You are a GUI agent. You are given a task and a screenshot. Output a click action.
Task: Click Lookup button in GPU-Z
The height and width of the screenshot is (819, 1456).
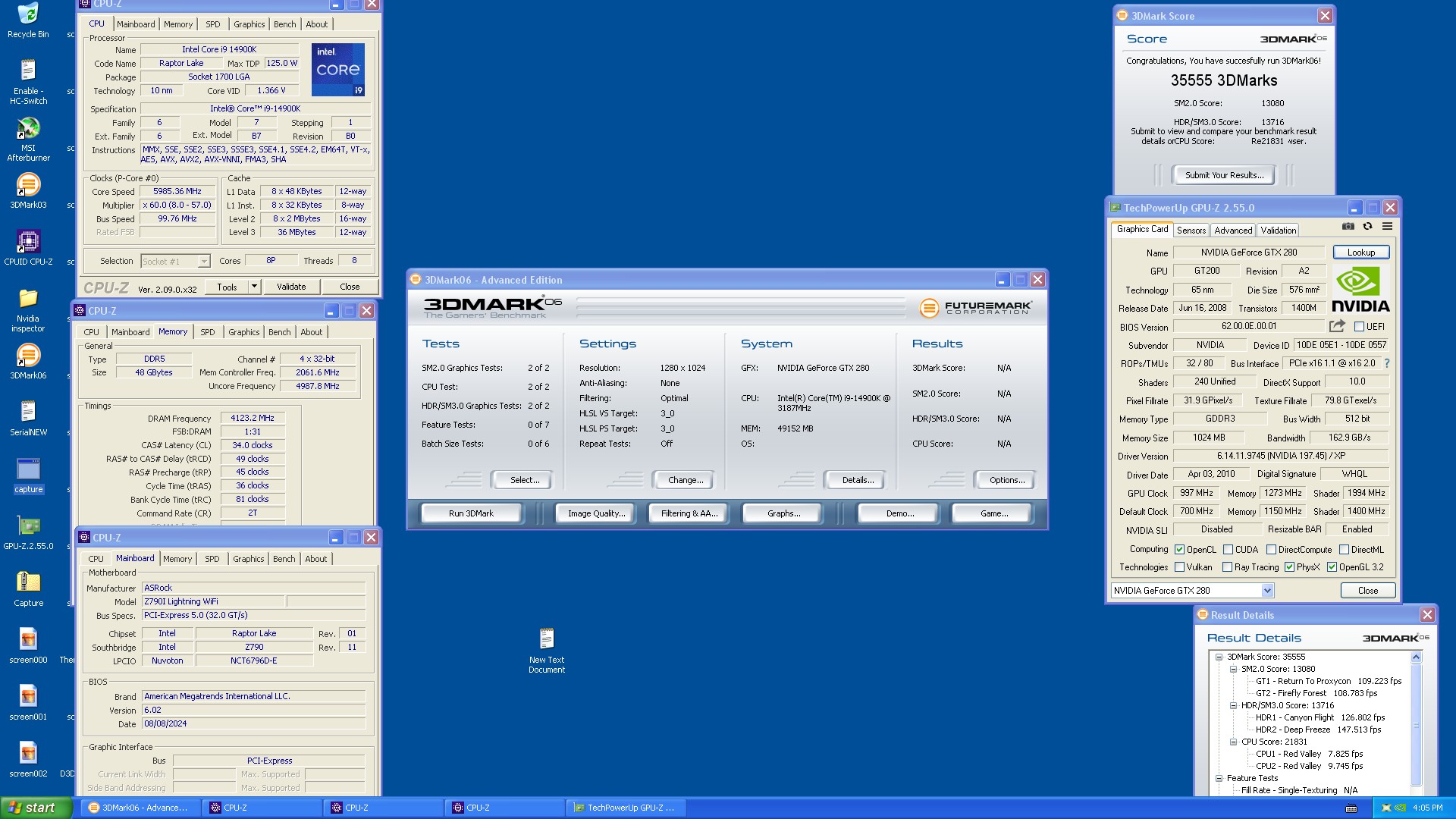tap(1360, 253)
